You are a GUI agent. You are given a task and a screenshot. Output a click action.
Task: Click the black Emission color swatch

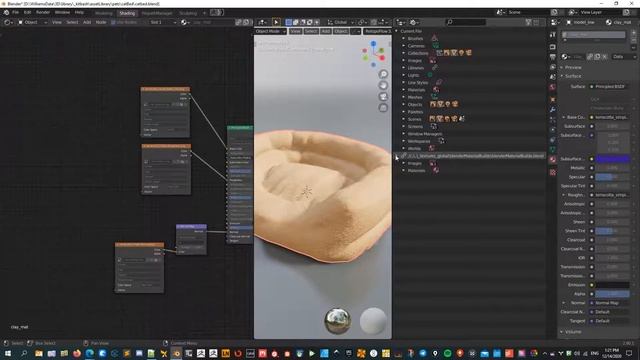[x=613, y=285]
